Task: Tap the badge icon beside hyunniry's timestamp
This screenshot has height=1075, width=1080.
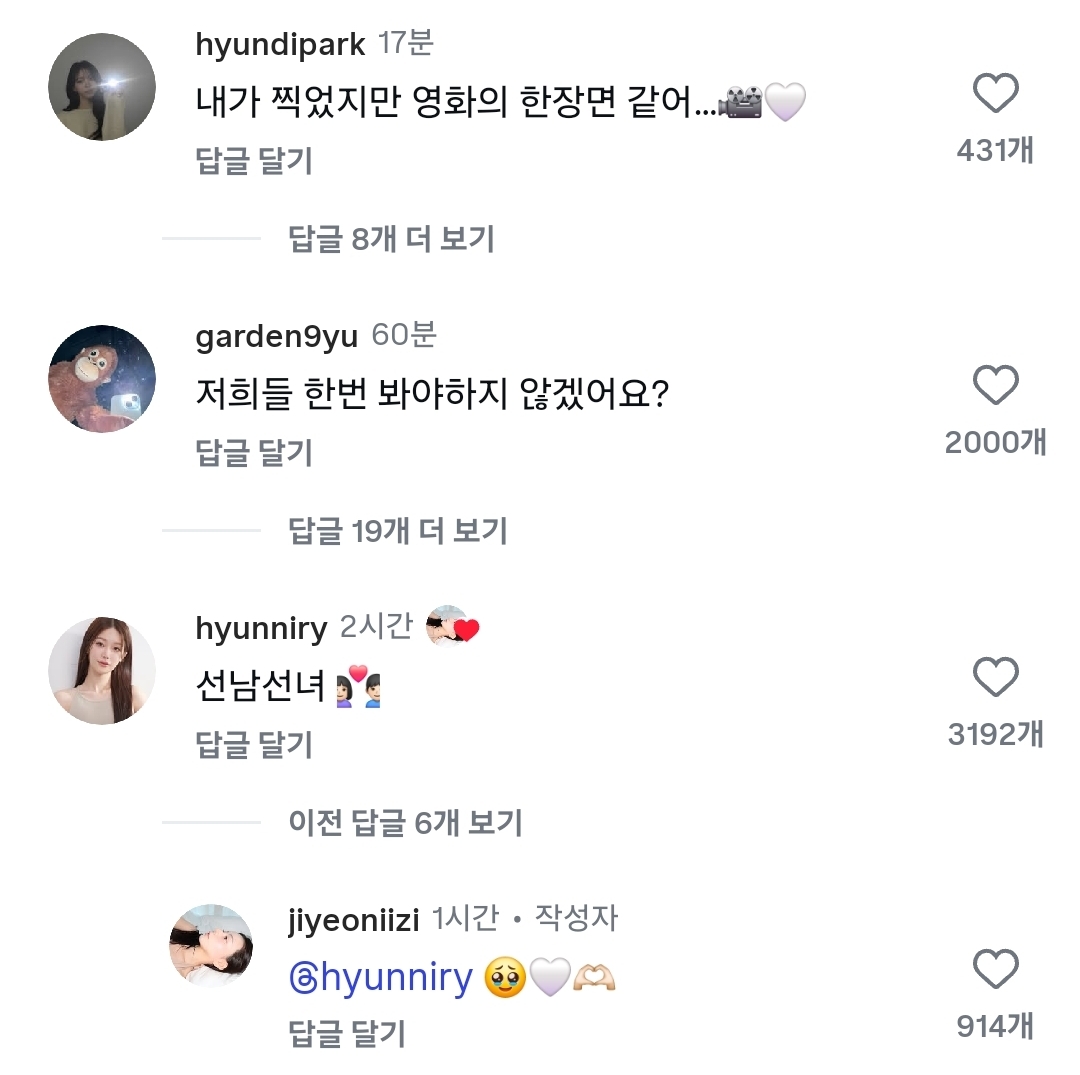Action: coord(453,626)
